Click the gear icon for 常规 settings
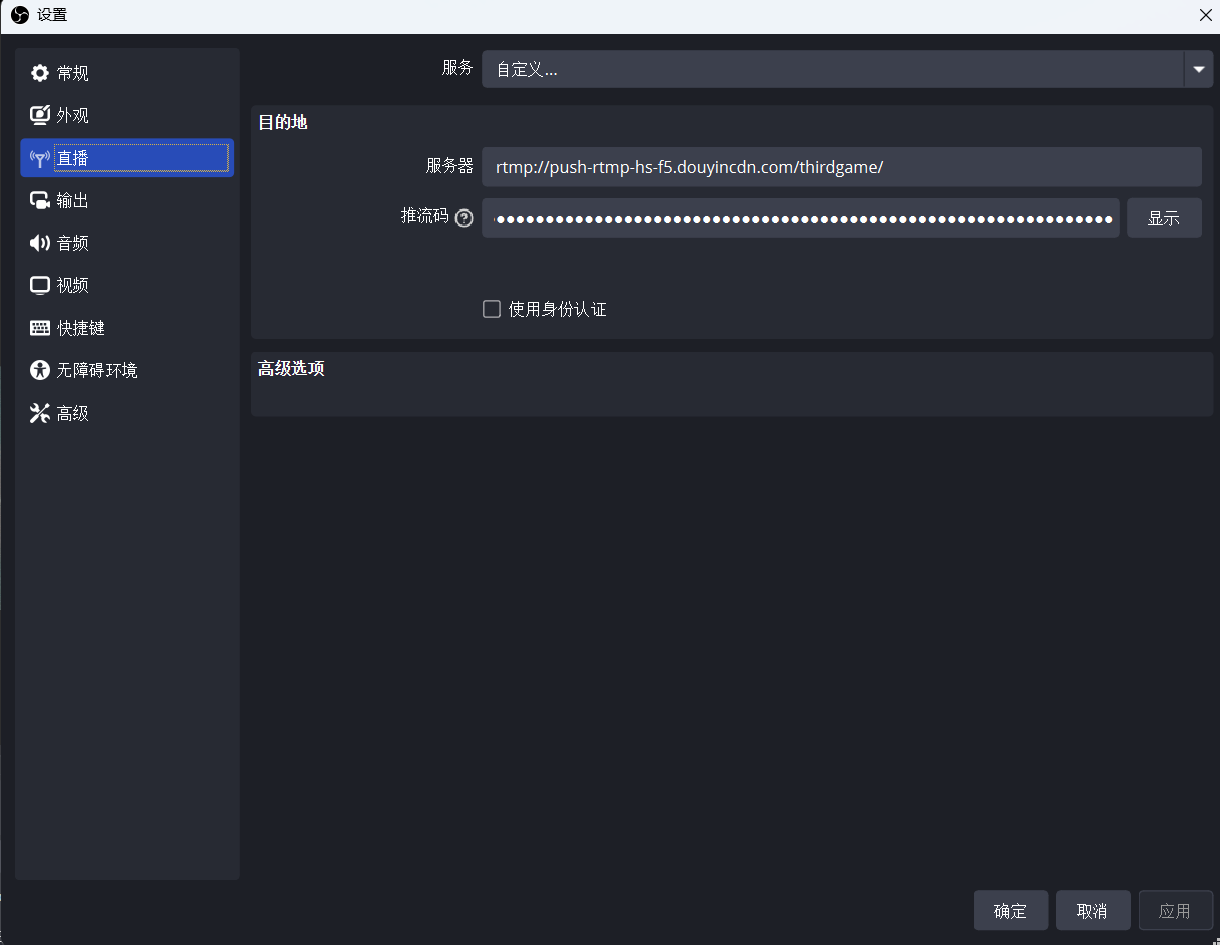This screenshot has width=1220, height=945. coord(40,73)
